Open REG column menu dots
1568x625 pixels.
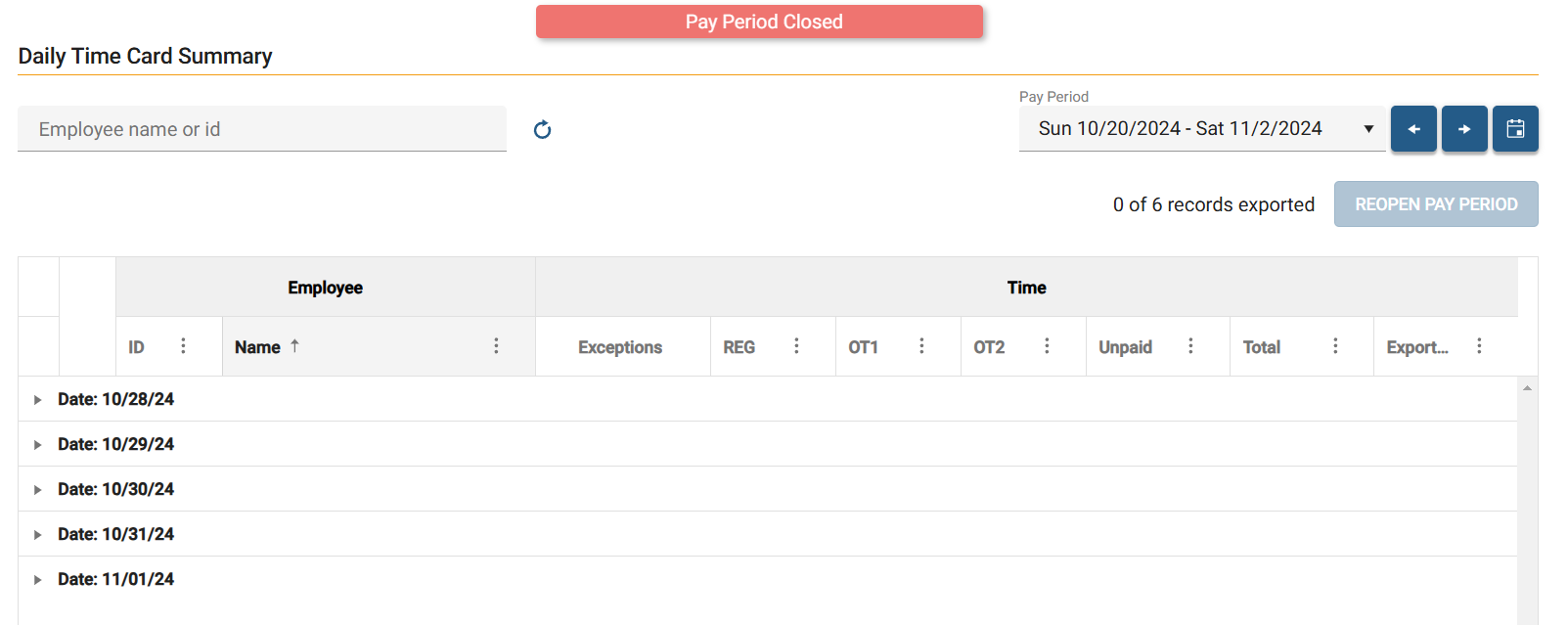796,346
